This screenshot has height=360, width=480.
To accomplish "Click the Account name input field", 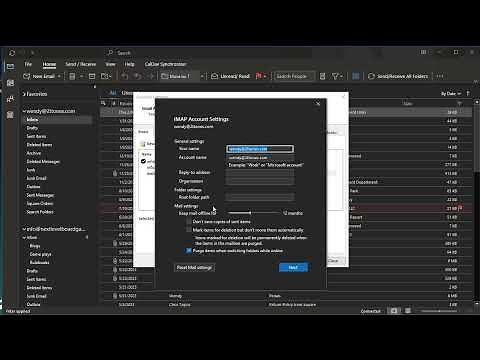I will coord(260,157).
